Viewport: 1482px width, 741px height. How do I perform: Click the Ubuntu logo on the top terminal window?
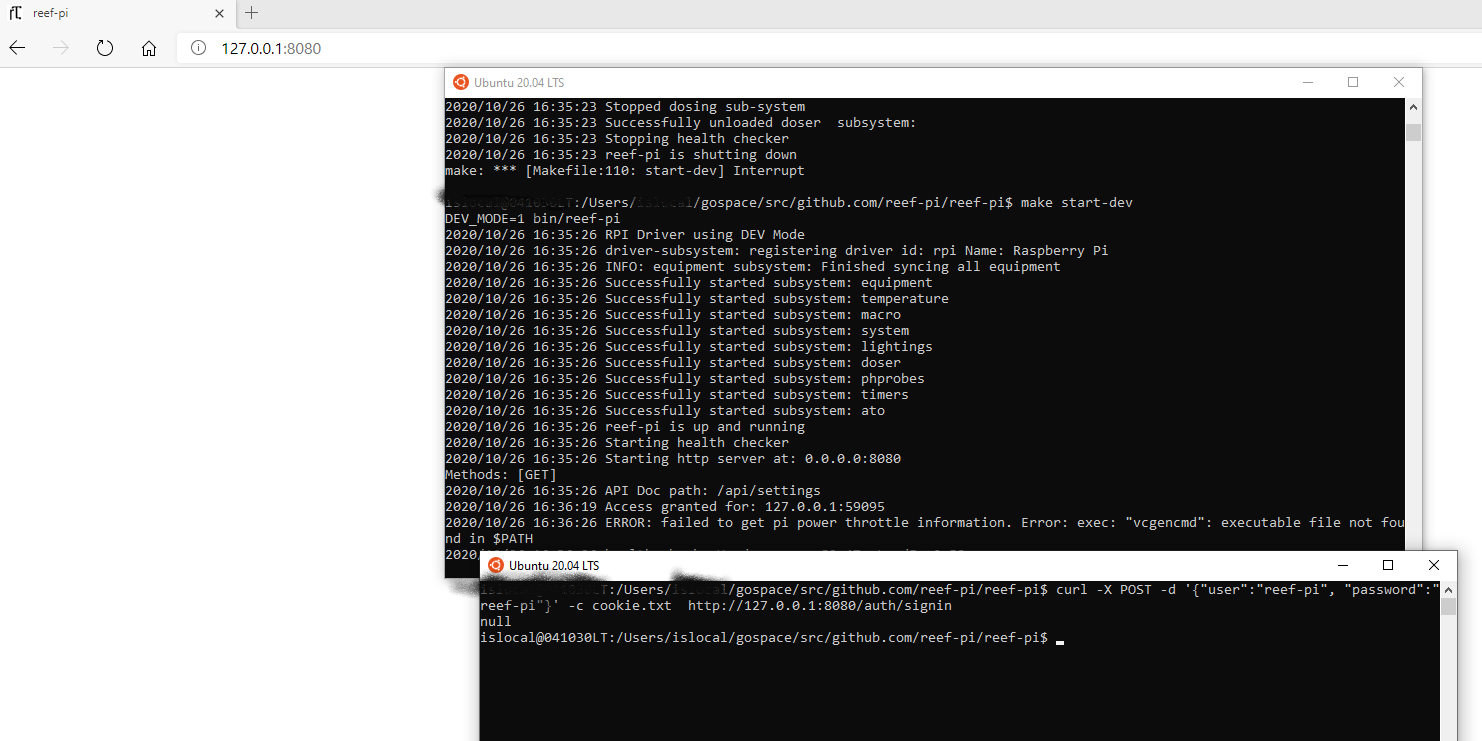pos(461,82)
